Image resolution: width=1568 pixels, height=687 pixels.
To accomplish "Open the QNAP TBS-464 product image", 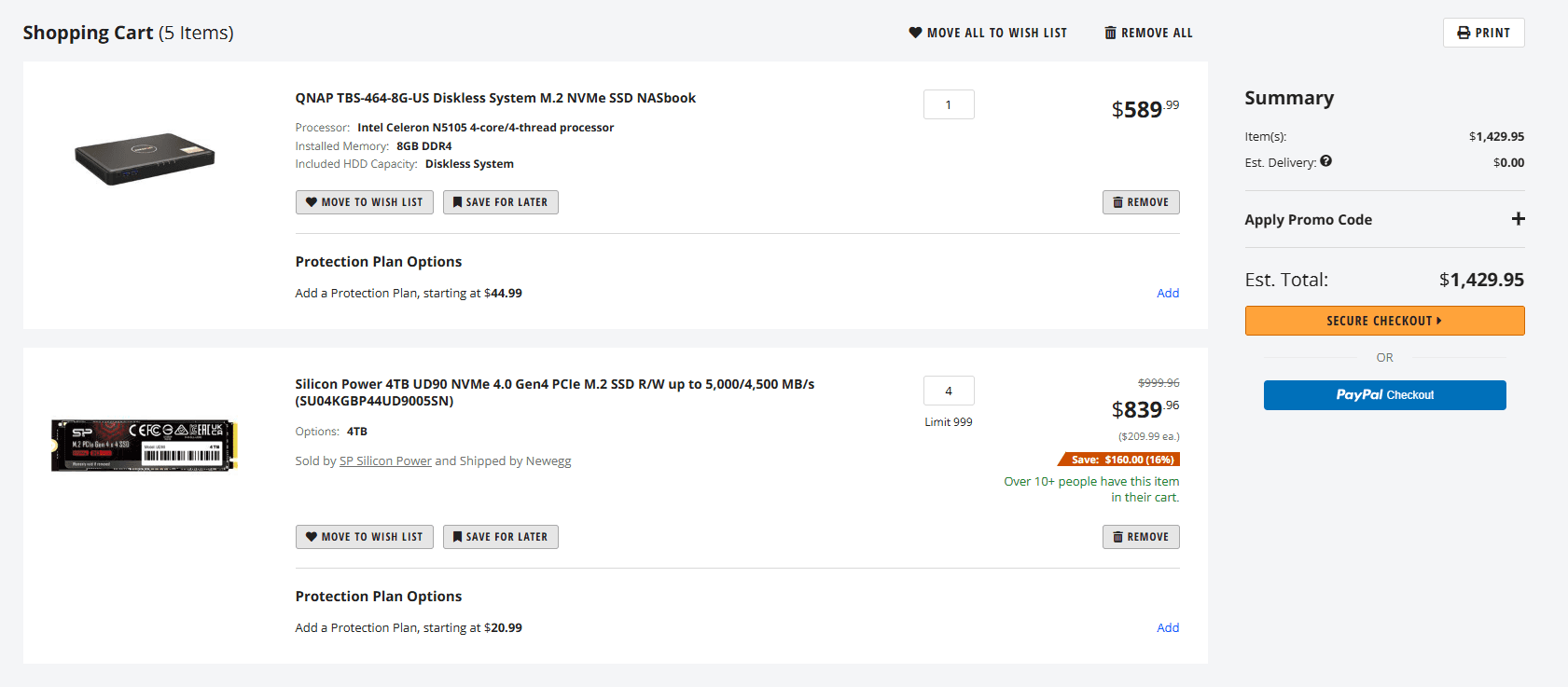I will (x=145, y=158).
